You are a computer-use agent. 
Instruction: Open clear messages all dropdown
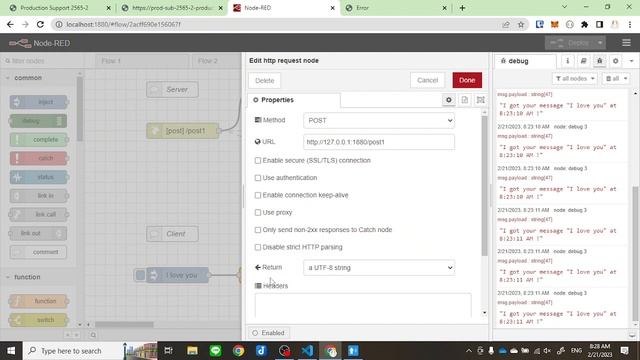point(616,78)
